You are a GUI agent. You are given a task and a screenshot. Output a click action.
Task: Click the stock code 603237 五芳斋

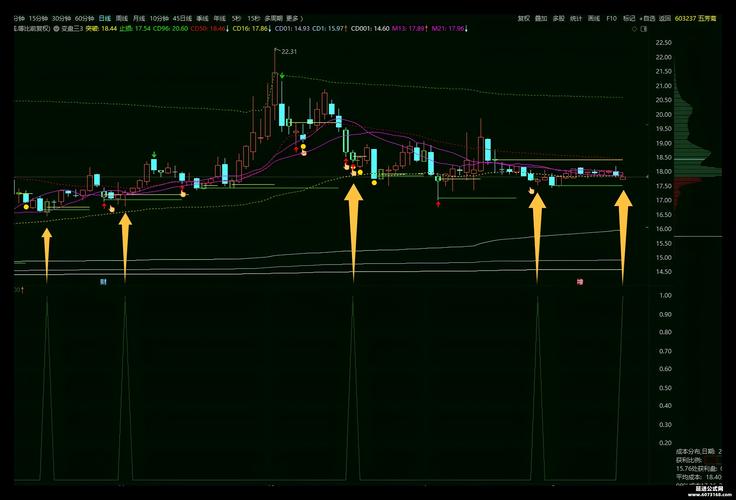[x=696, y=18]
